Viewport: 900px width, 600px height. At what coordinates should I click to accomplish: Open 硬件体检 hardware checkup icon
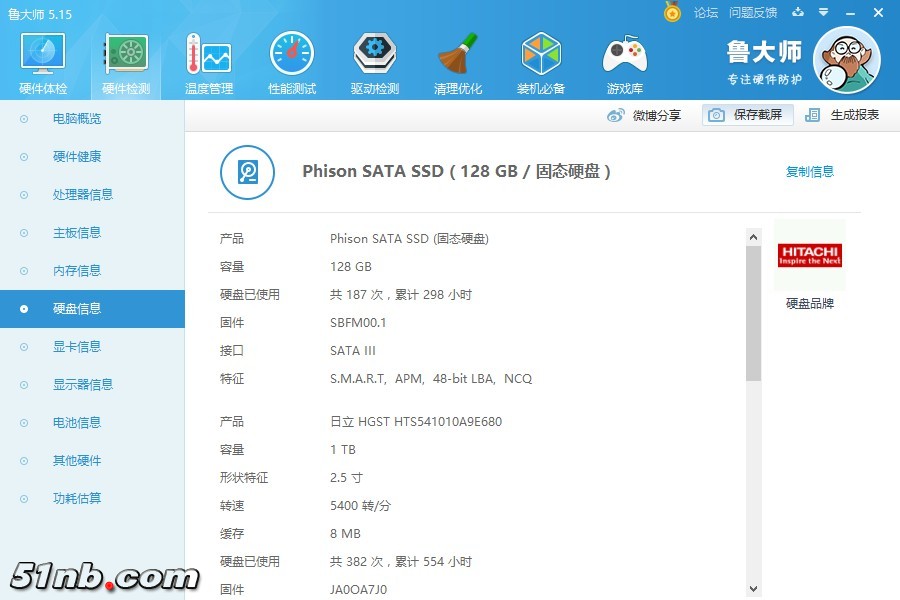click(x=43, y=62)
